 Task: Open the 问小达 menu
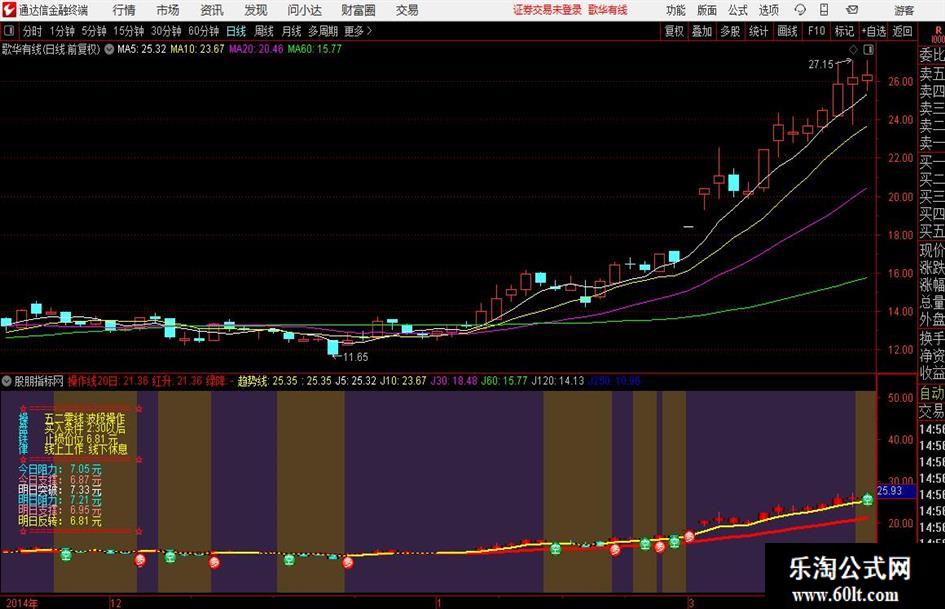(x=304, y=10)
